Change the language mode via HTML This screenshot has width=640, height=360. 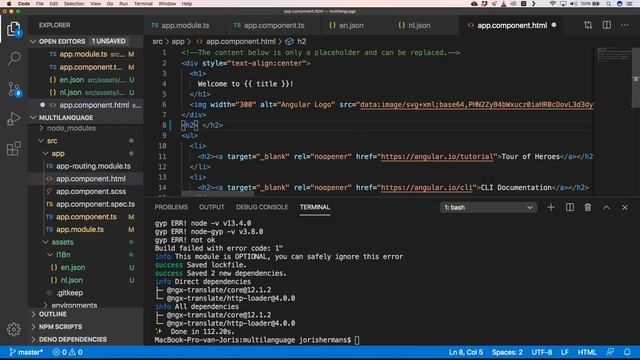click(587, 352)
